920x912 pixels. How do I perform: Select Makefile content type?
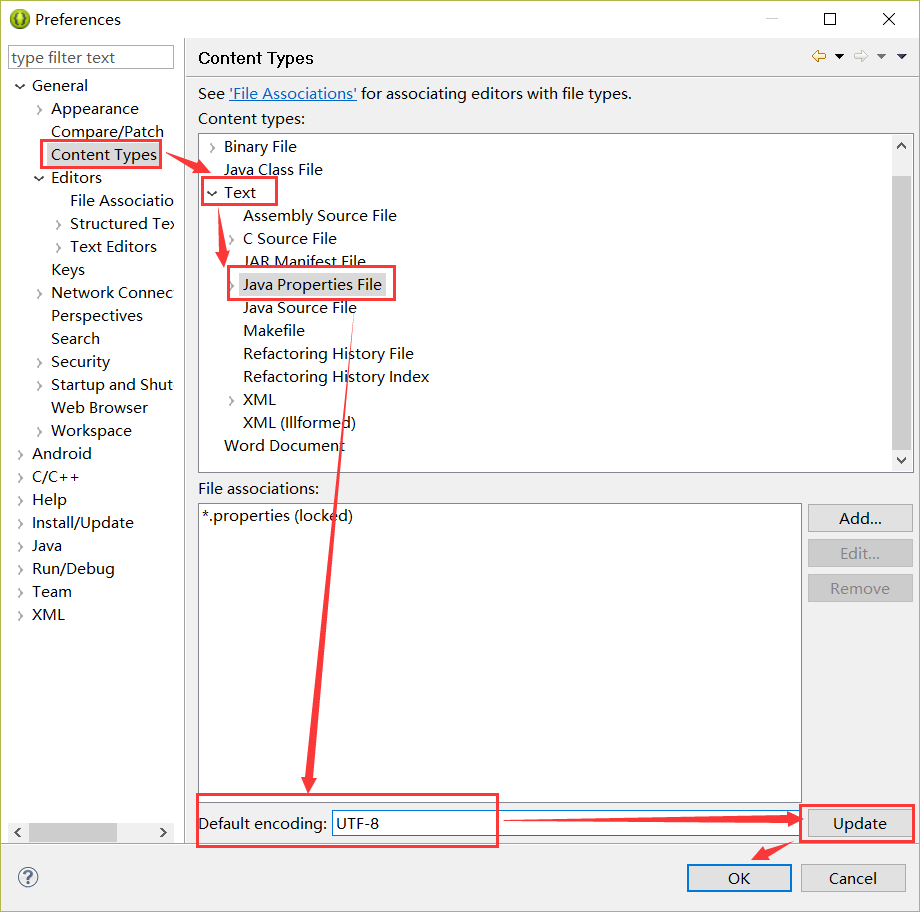pos(274,330)
